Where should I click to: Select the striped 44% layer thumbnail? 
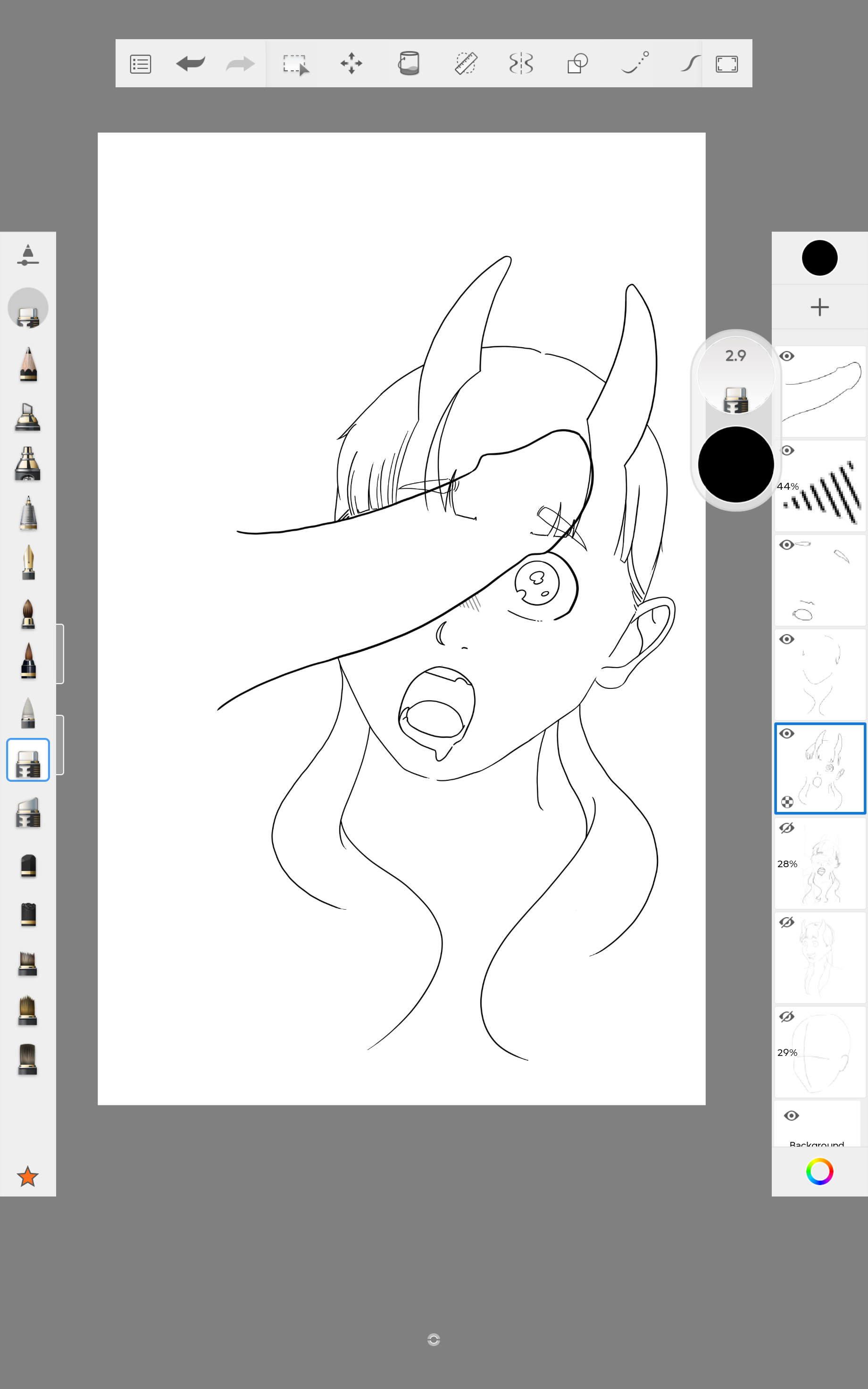[820, 486]
